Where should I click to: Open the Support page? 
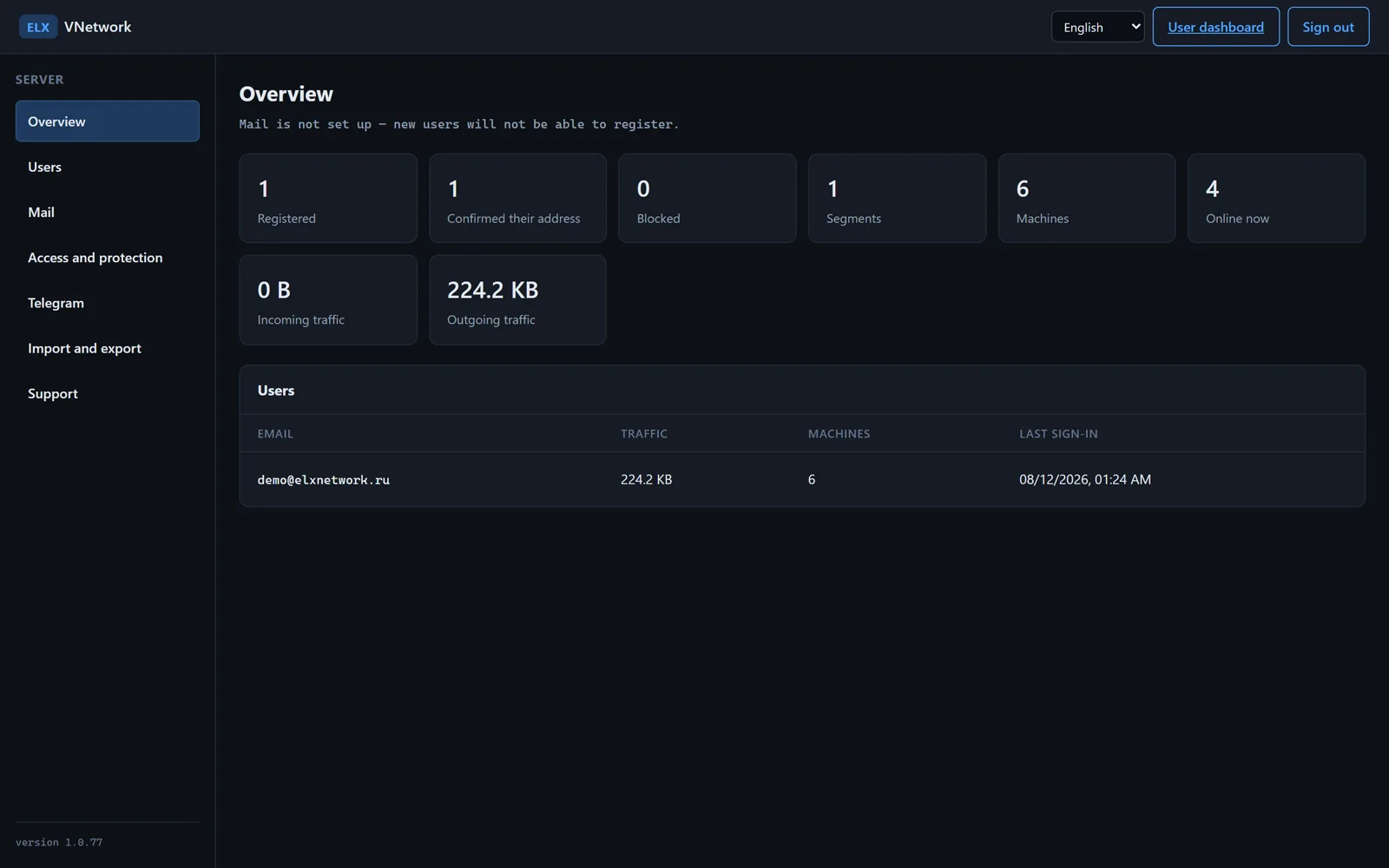108,393
